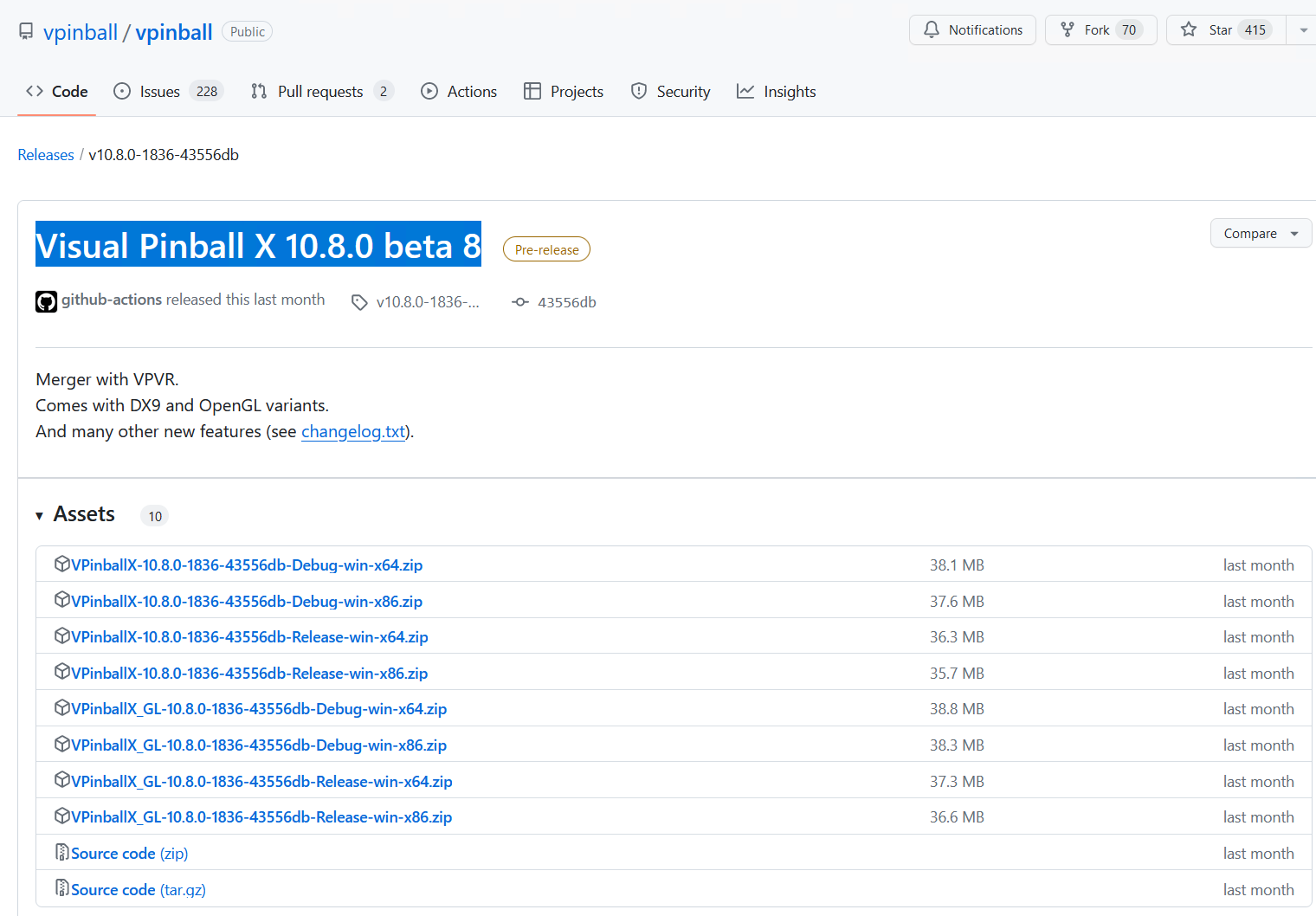View the Insights tab

coord(777,92)
